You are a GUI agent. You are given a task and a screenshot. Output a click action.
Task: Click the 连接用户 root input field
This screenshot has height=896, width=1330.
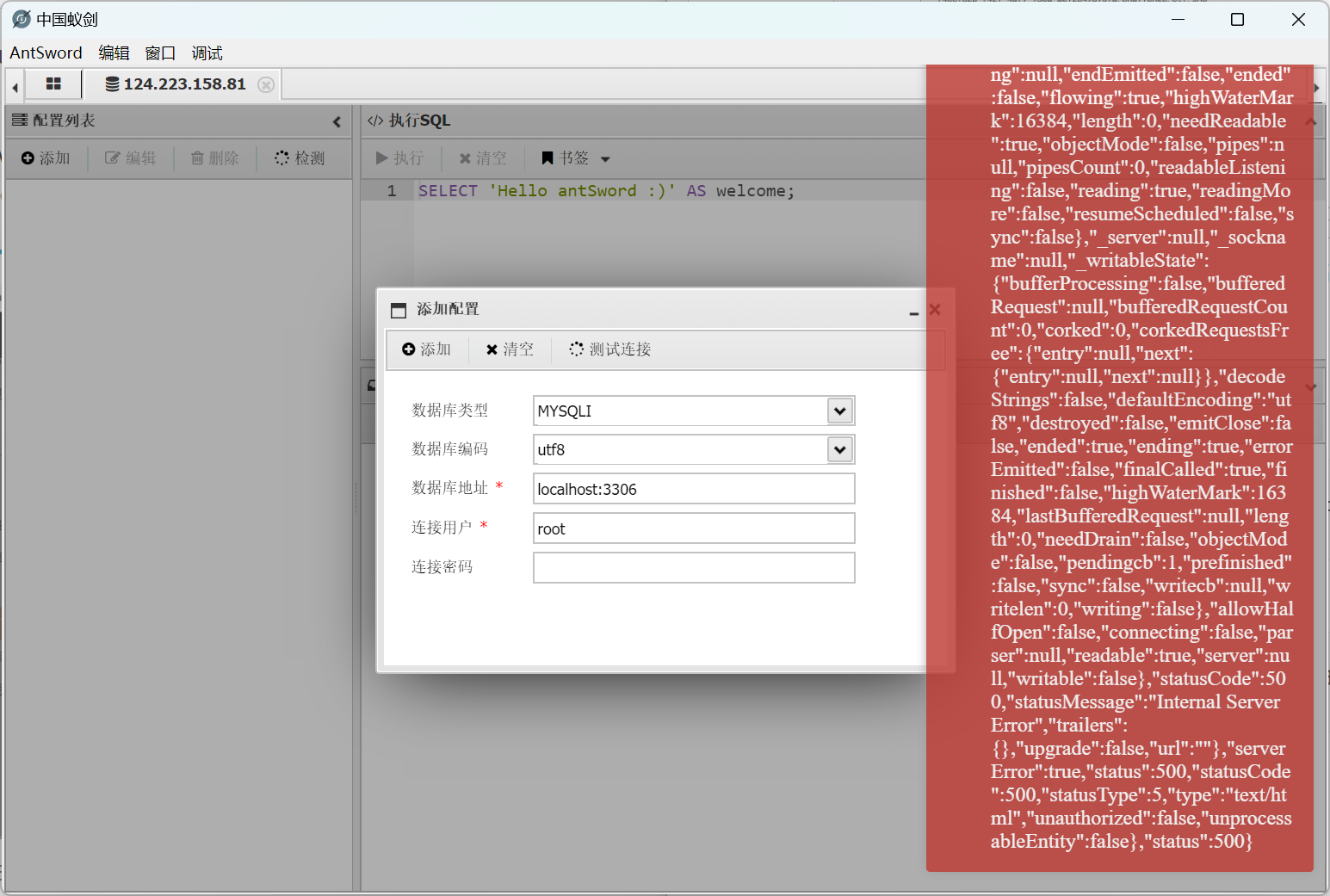point(693,528)
